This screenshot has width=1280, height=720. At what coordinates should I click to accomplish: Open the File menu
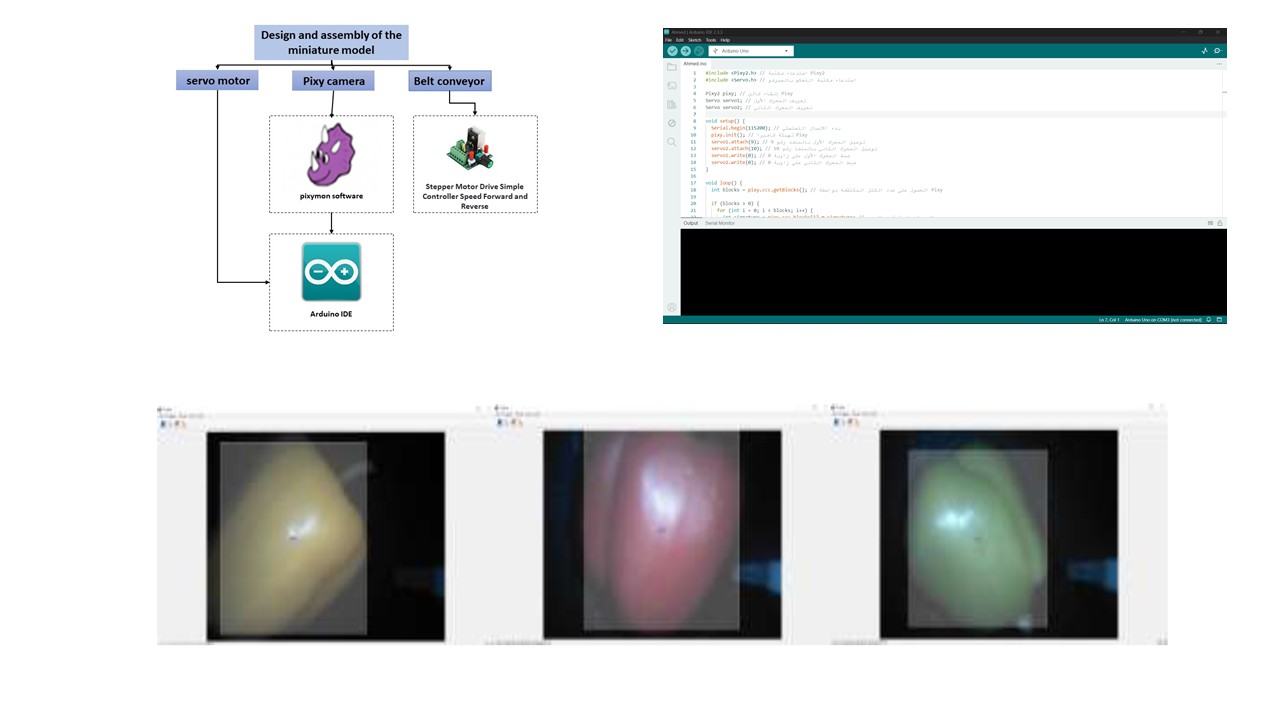668,40
